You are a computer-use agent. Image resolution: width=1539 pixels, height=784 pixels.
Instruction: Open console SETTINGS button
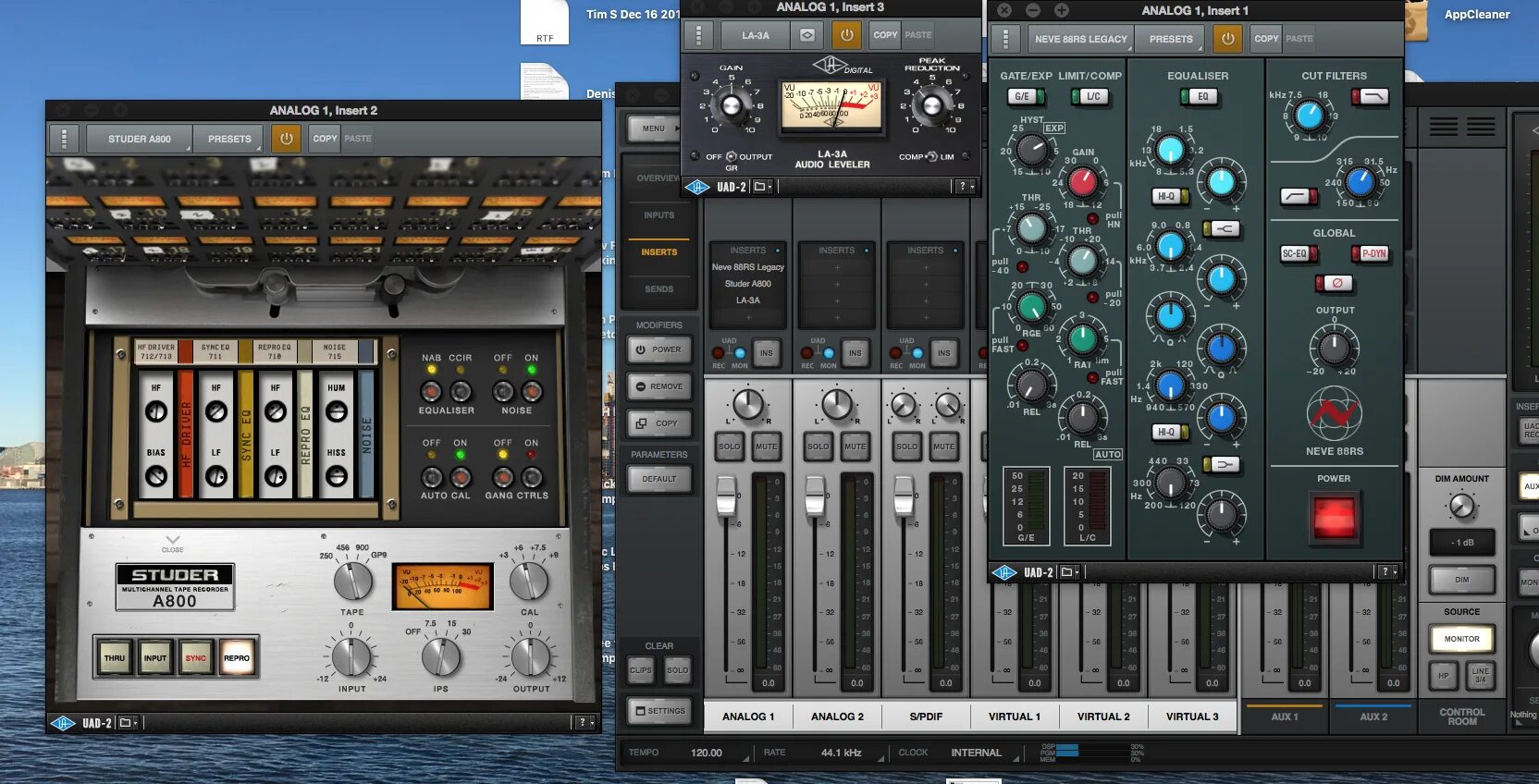click(659, 711)
